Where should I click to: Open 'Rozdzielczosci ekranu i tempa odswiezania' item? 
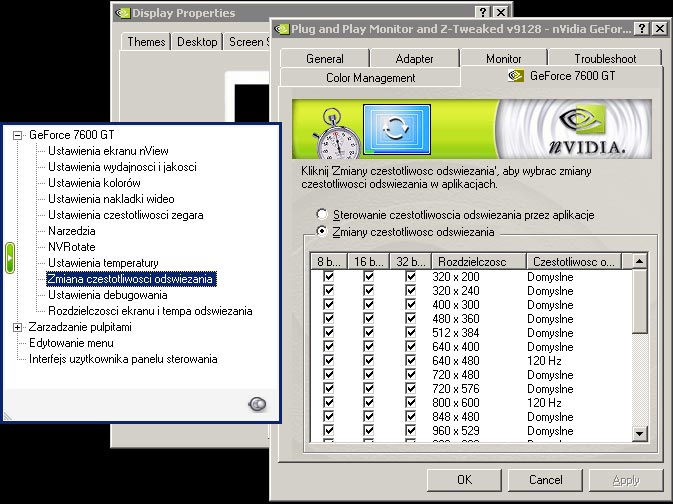tap(150, 311)
